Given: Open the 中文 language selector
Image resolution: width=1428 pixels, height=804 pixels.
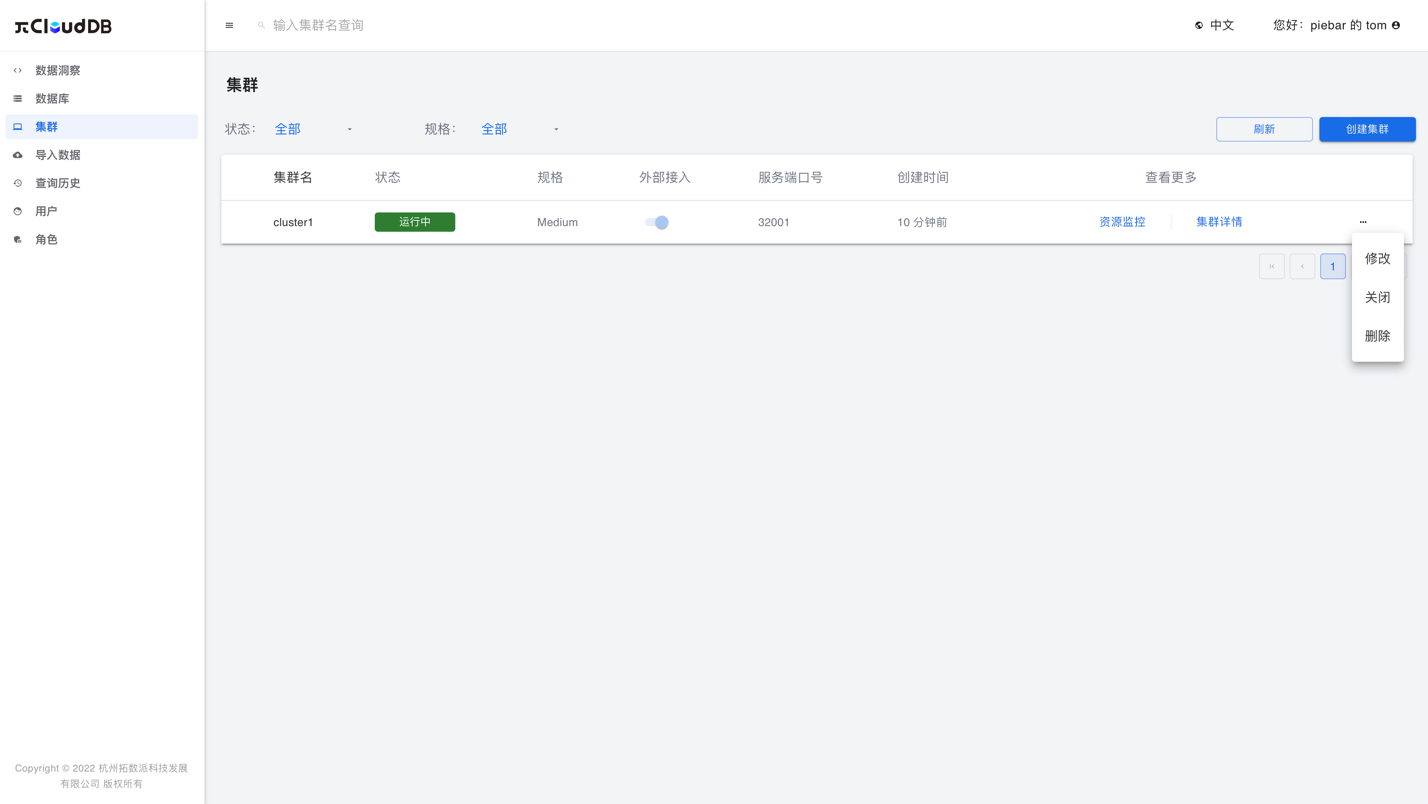Looking at the screenshot, I should point(1215,25).
